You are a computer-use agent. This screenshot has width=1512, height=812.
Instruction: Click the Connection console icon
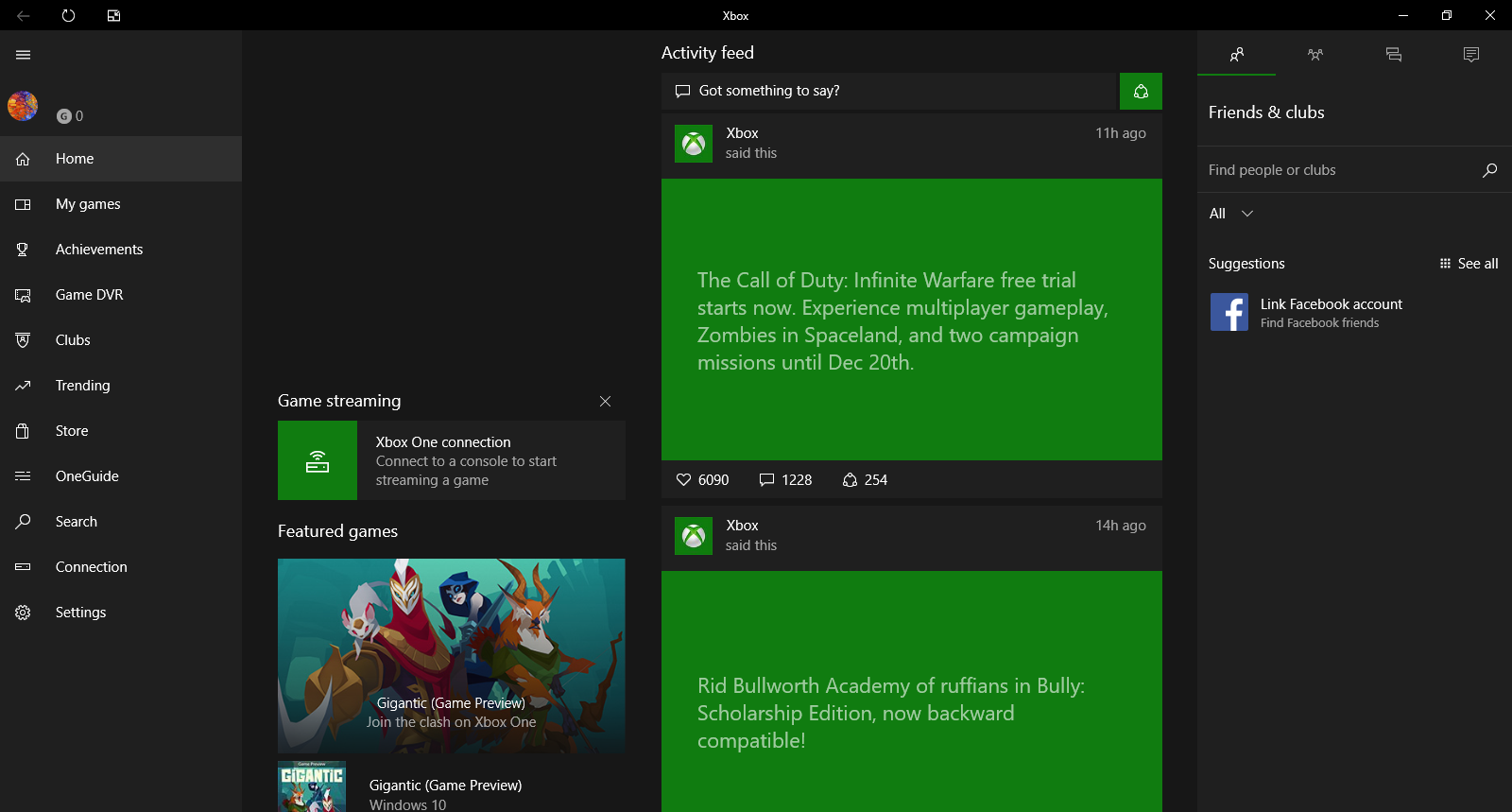23,567
